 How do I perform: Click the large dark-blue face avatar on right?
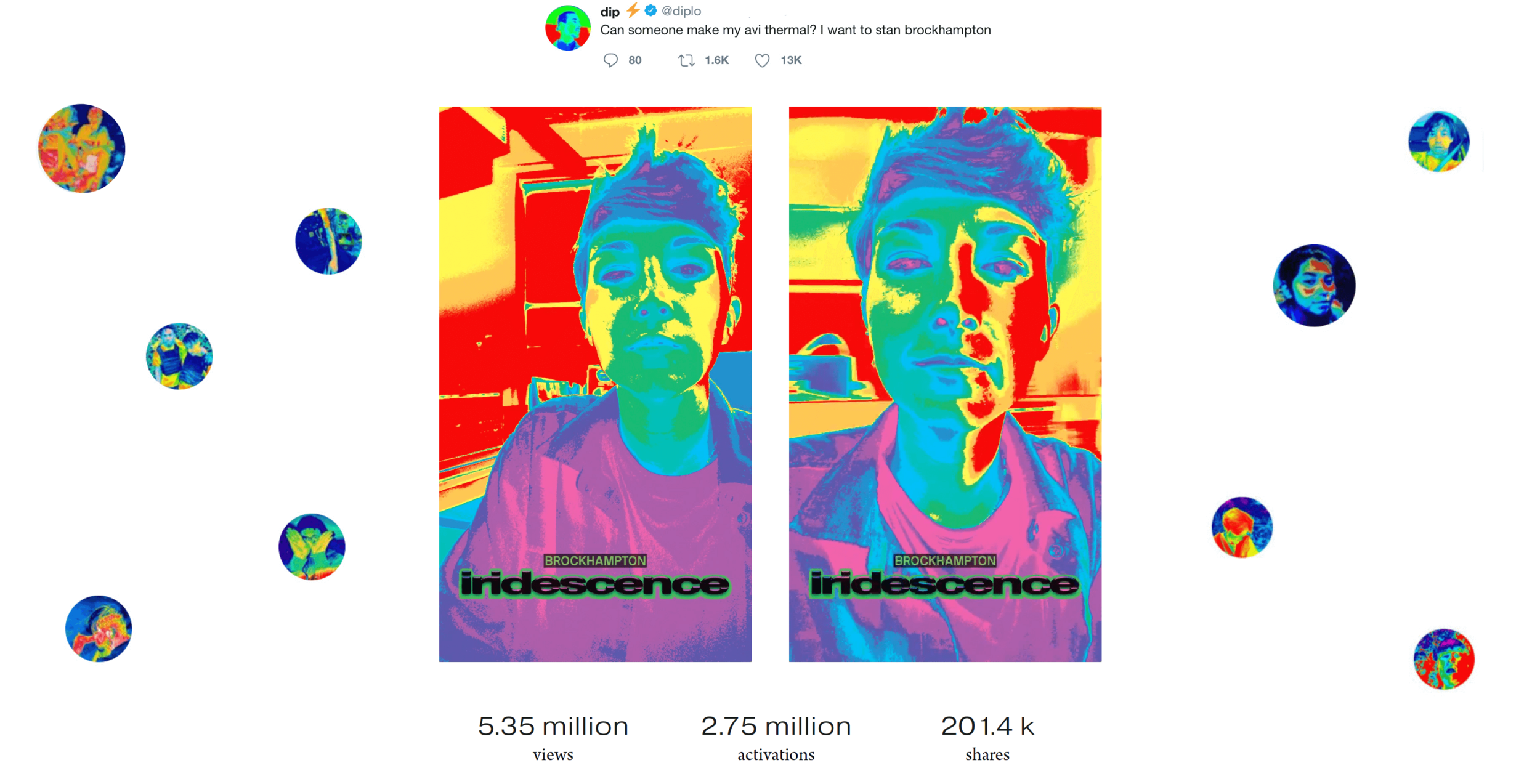(x=1314, y=285)
